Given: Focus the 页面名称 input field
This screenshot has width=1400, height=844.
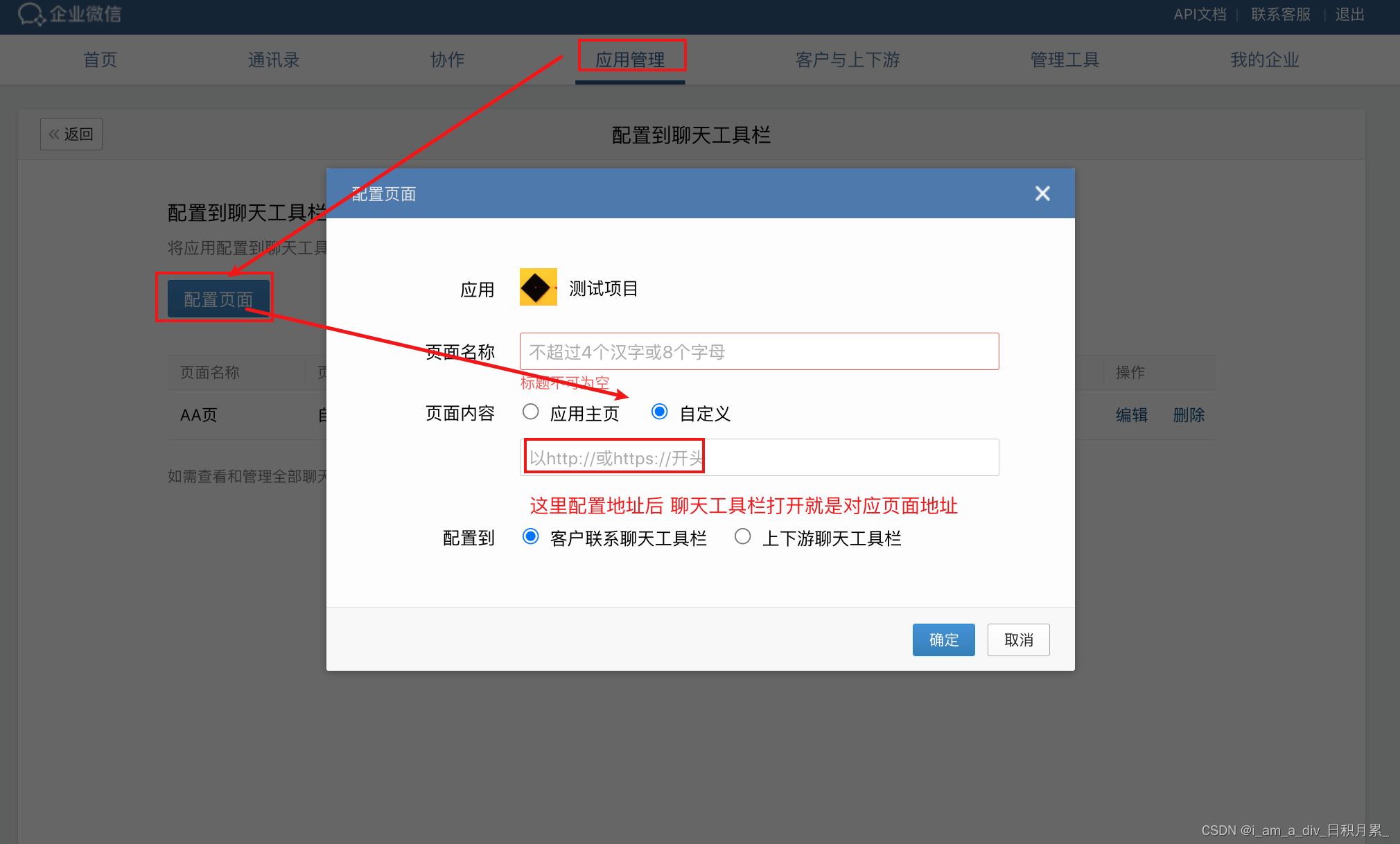Looking at the screenshot, I should point(759,351).
